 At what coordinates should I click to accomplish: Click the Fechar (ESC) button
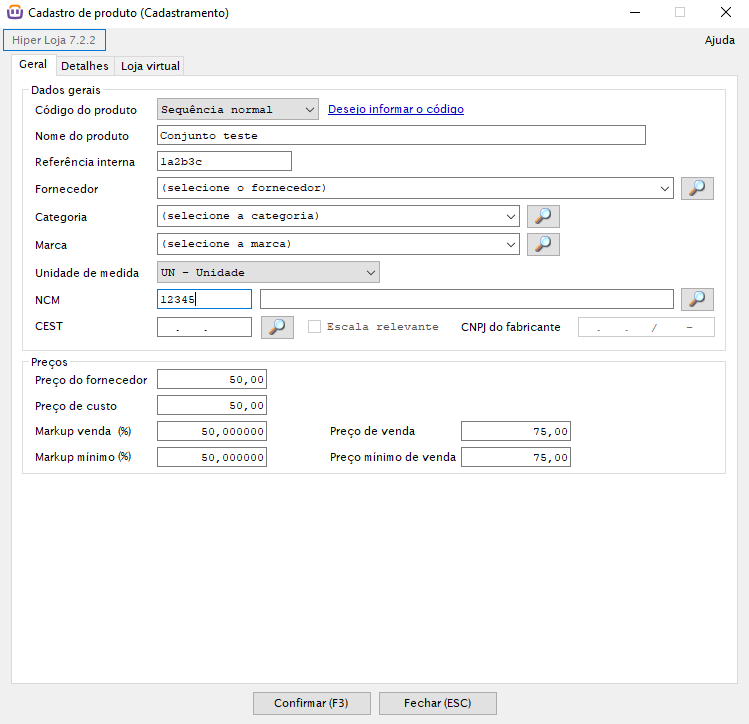click(x=438, y=703)
